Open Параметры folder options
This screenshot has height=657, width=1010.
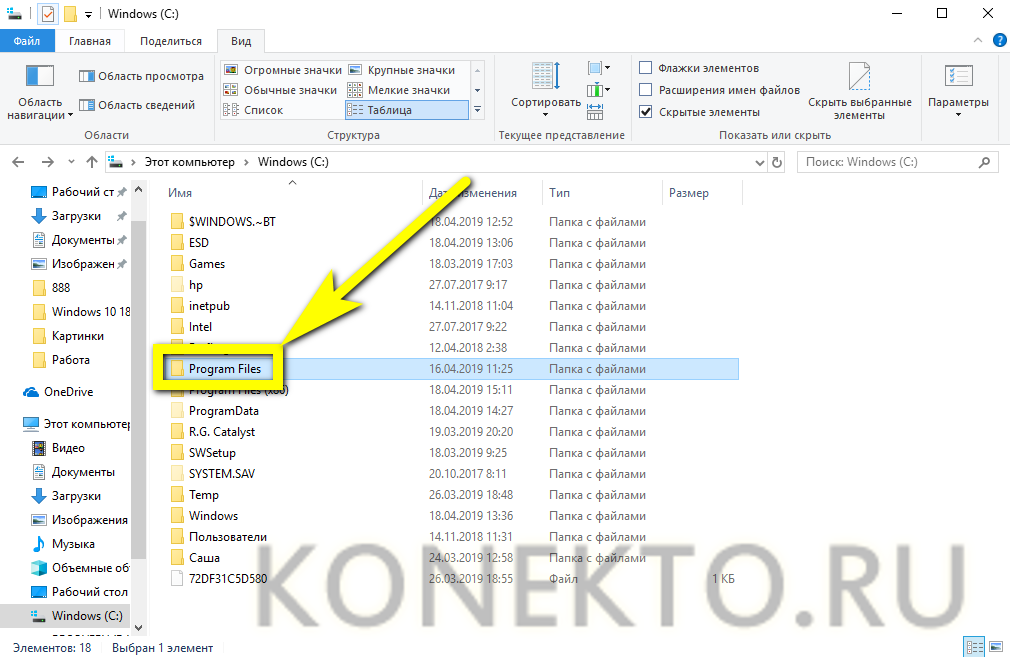click(x=958, y=90)
